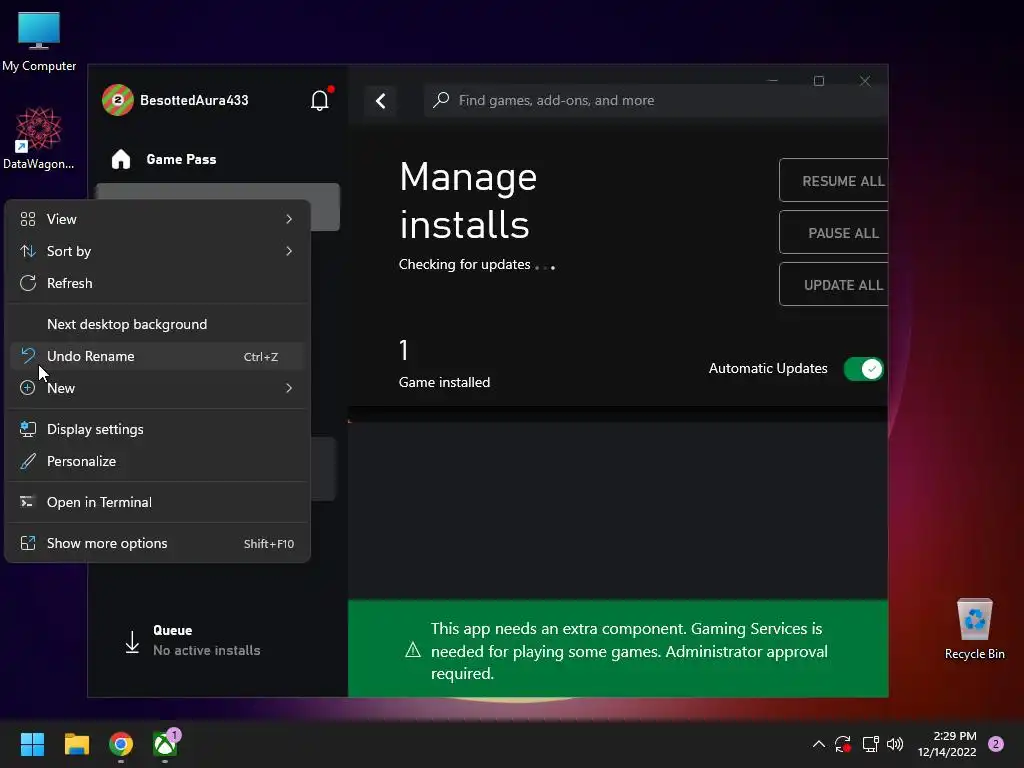Screen dimensions: 1024x768
Task: Open notification center badge
Action: pos(995,744)
